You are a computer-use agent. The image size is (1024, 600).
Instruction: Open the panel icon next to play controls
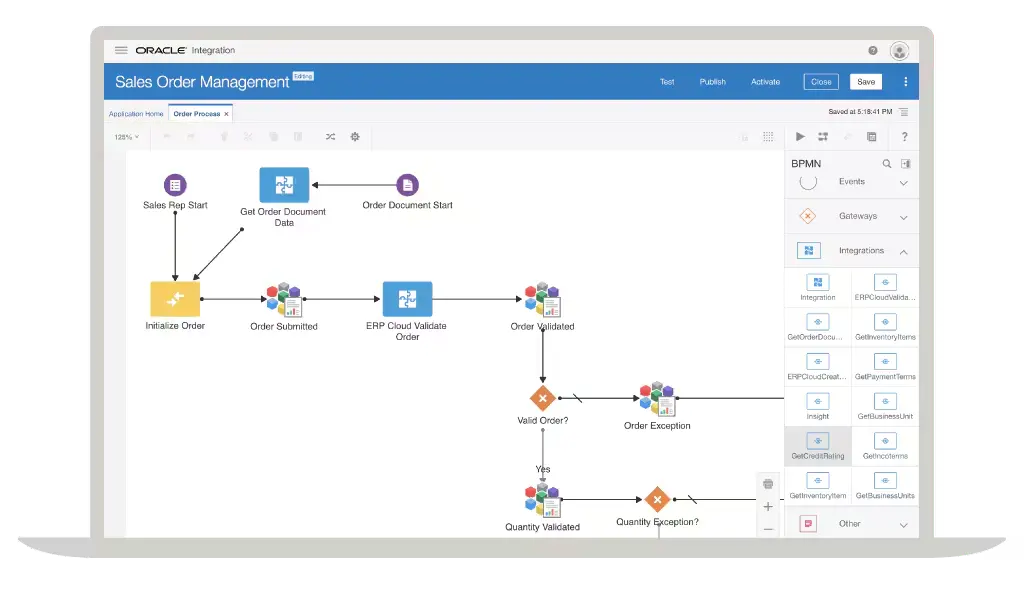coord(871,136)
